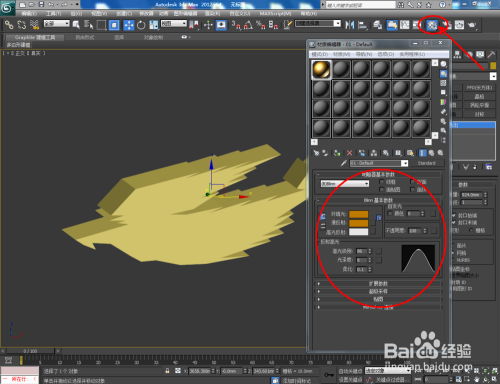Open the Curve Editor icon
This screenshot has height=384, width=500.
click(404, 25)
